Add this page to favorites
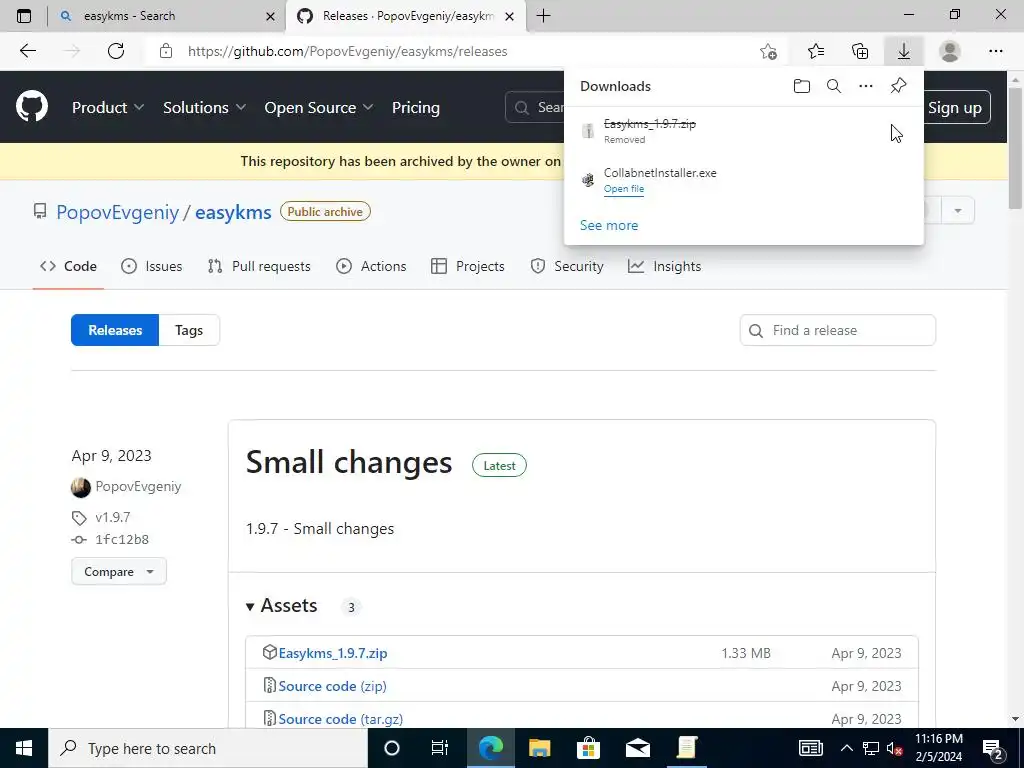Image resolution: width=1024 pixels, height=768 pixels. pos(769,51)
